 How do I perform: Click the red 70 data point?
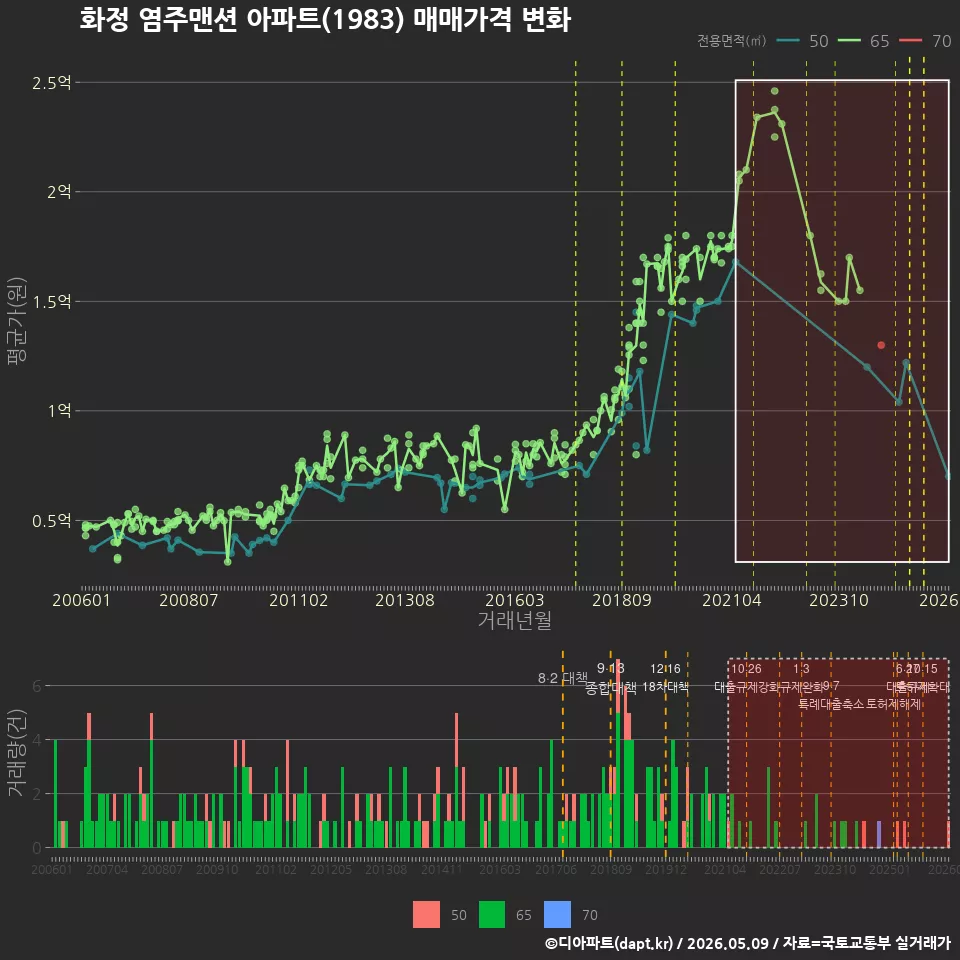click(881, 345)
